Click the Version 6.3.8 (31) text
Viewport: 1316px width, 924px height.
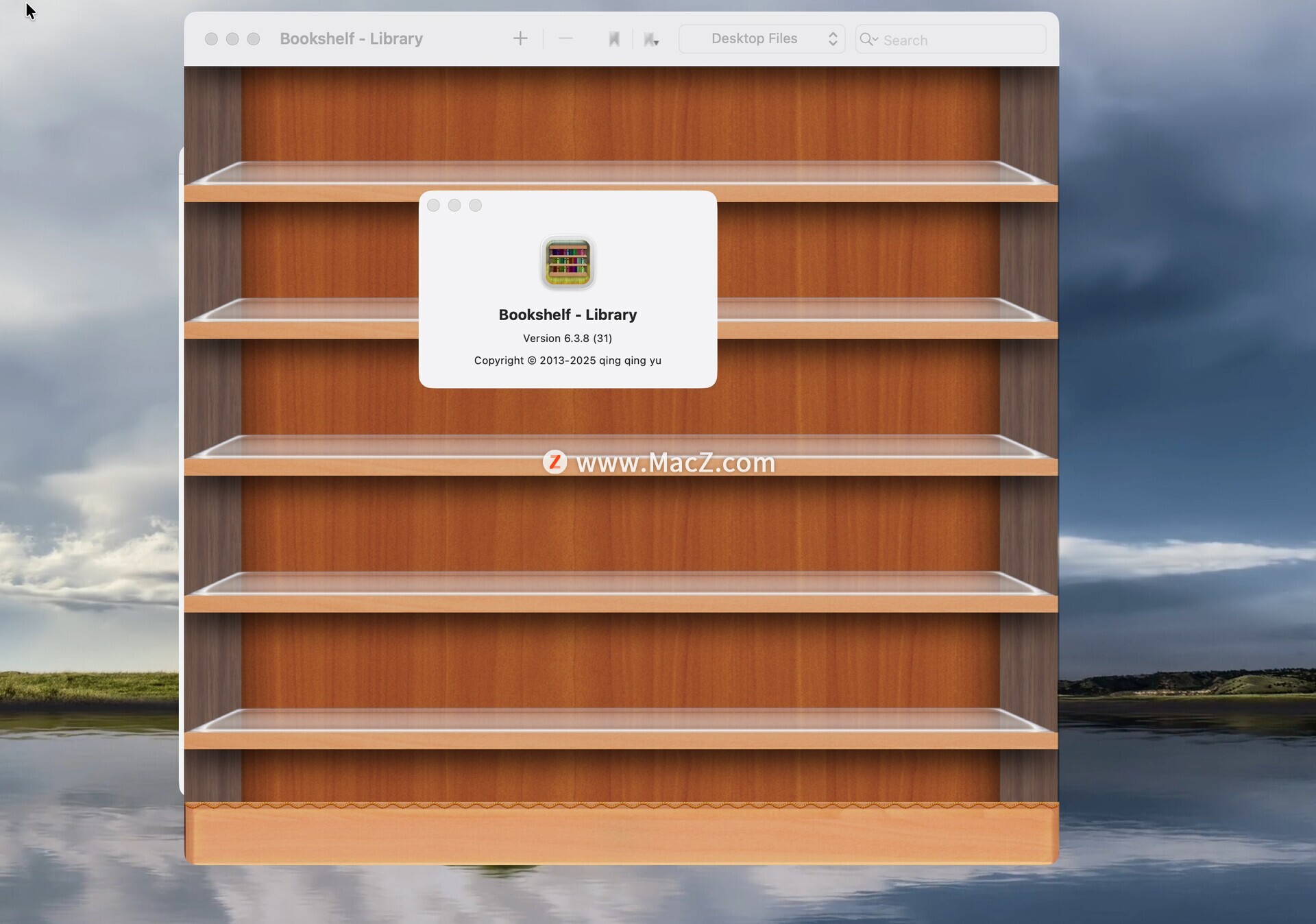[x=567, y=338]
